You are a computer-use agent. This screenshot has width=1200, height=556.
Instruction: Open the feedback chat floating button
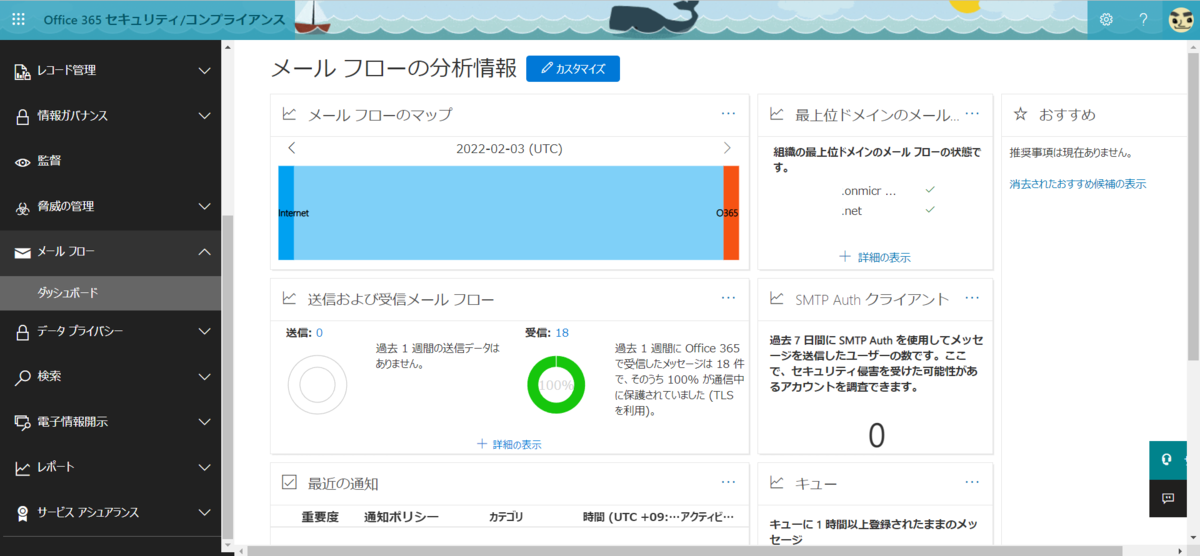pyautogui.click(x=1166, y=497)
